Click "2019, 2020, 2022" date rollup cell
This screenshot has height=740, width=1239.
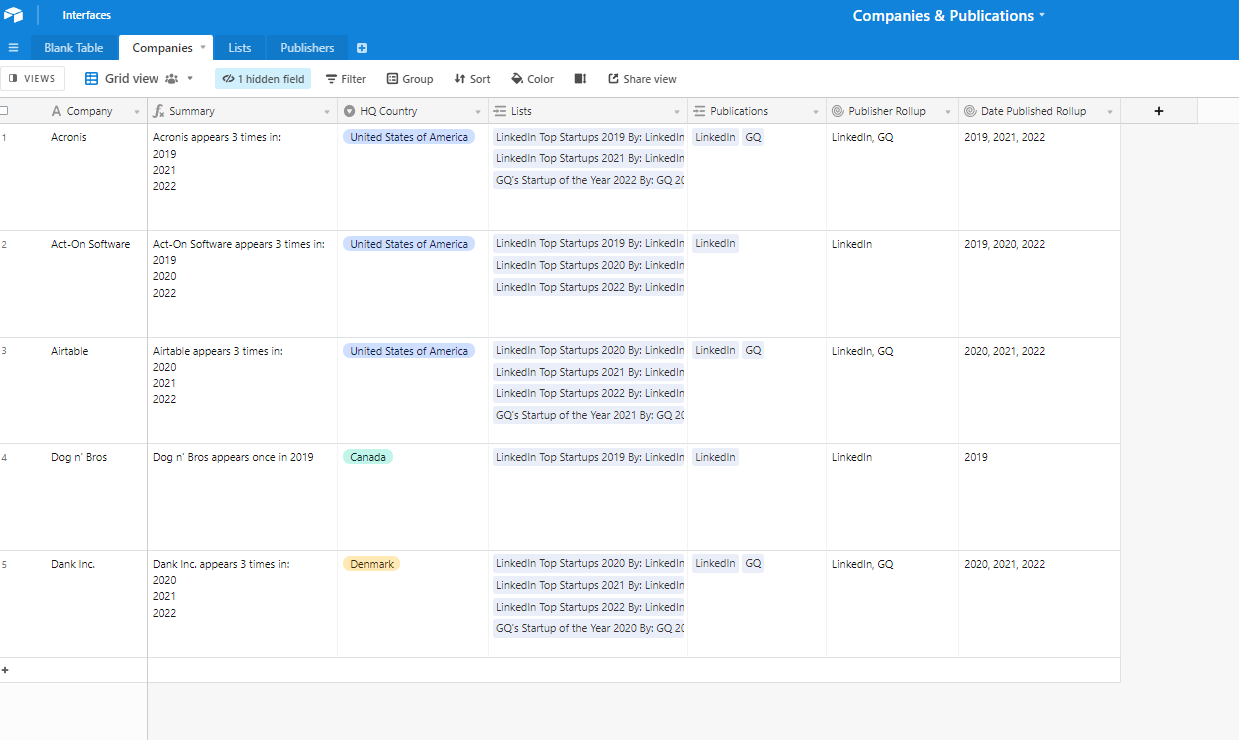click(x=1005, y=244)
